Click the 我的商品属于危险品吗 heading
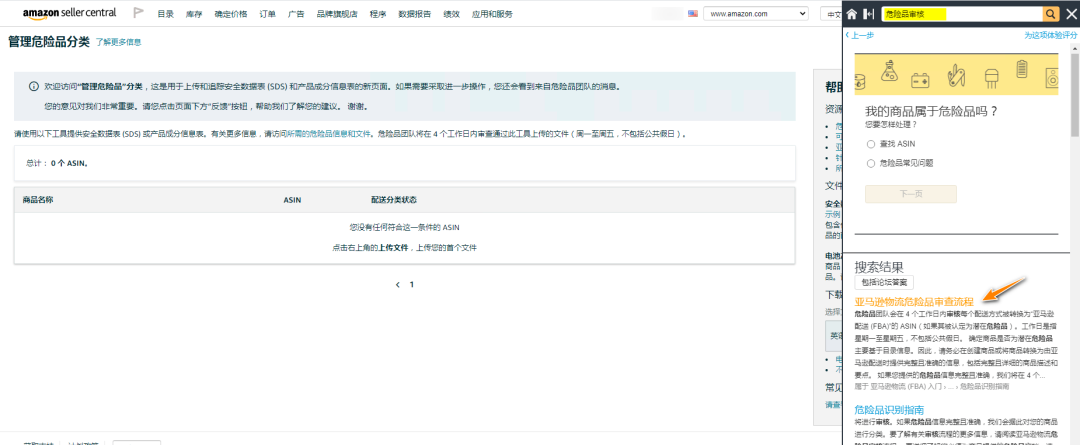Screen dimensions: 1080x445 [x=931, y=112]
